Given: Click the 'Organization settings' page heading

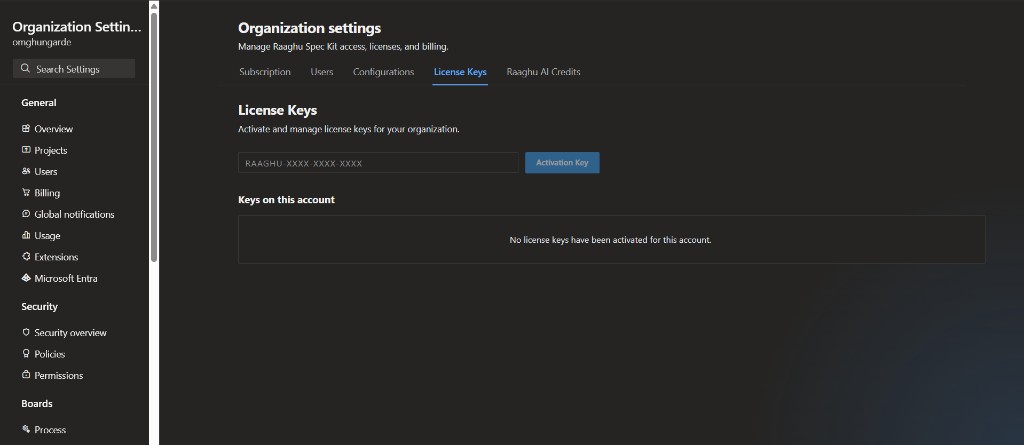Looking at the screenshot, I should coord(310,28).
